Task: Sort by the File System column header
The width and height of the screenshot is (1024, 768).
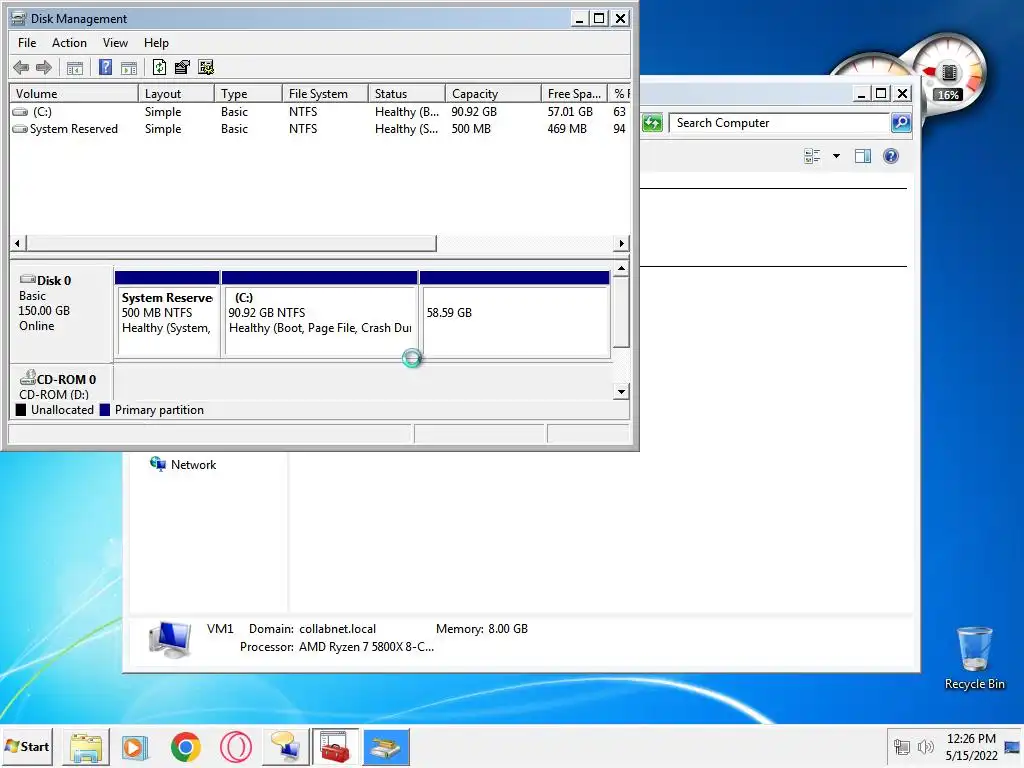Action: pyautogui.click(x=325, y=93)
